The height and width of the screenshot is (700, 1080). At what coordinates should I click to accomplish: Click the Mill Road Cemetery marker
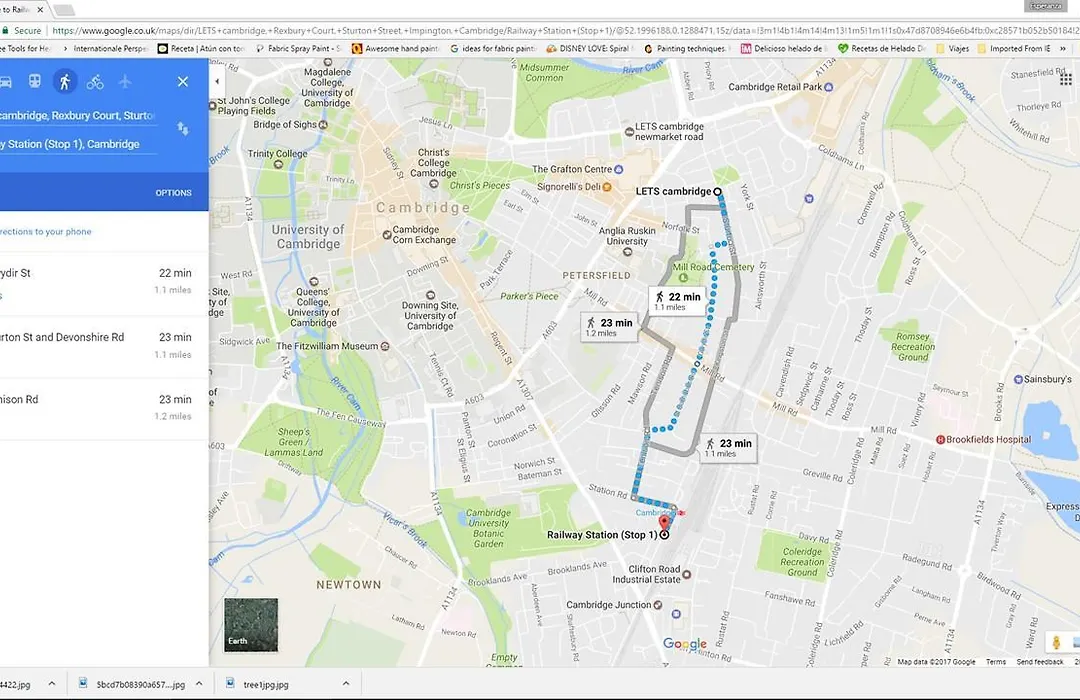683,278
